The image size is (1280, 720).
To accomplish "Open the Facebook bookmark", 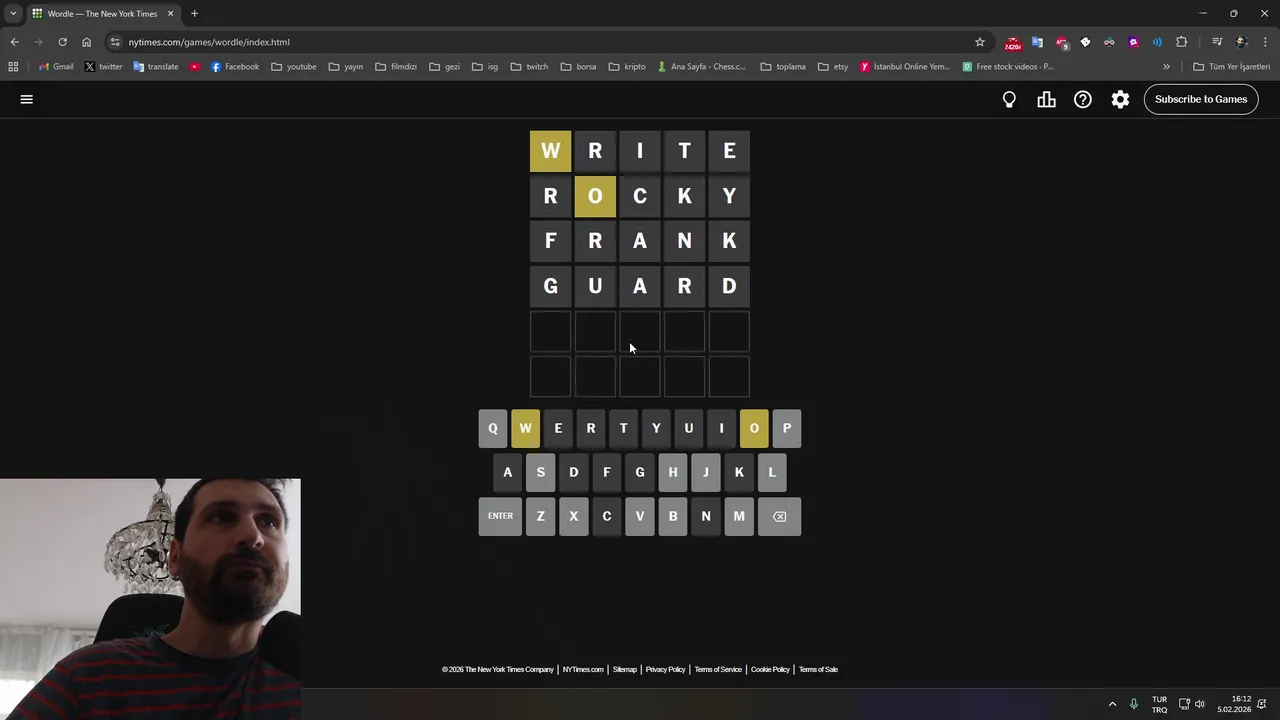I will 235,67.
